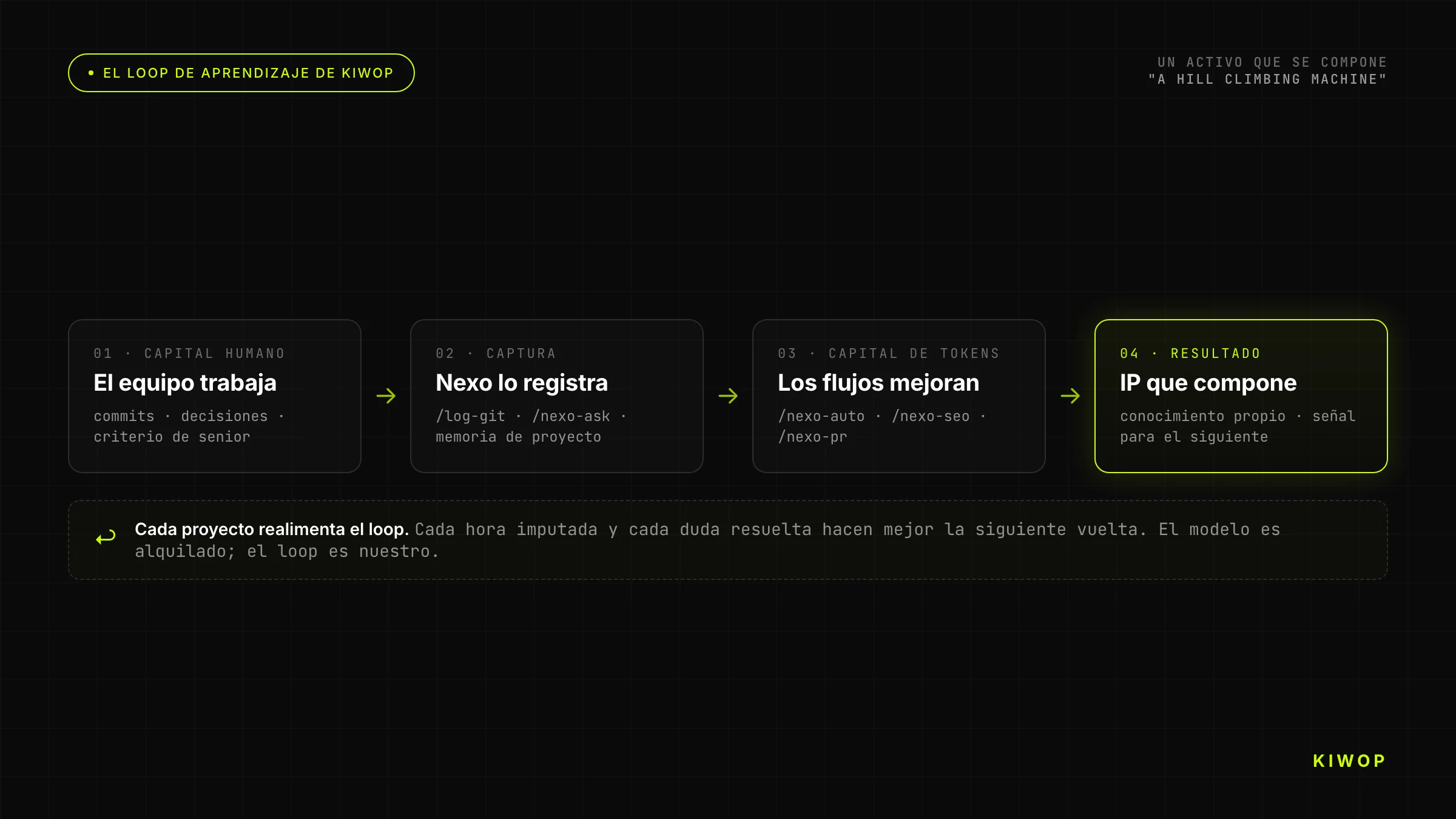Click the '/nexo-ask' command text
This screenshot has height=819, width=1456.
point(571,416)
